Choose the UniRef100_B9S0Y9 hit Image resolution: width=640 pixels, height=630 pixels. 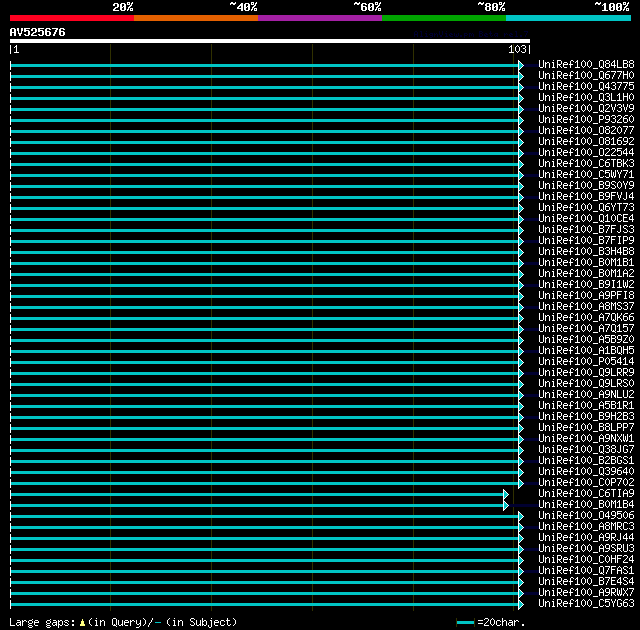[x=586, y=186]
